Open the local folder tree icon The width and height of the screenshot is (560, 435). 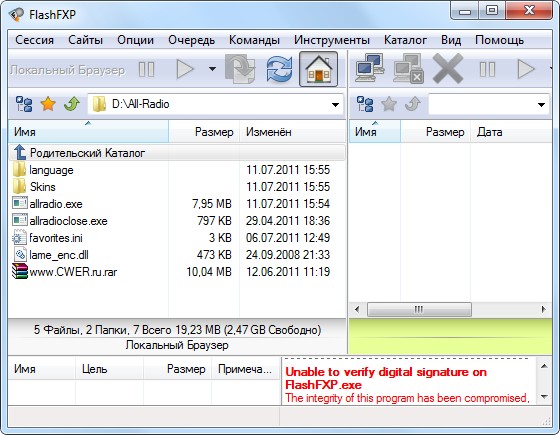coord(24,104)
